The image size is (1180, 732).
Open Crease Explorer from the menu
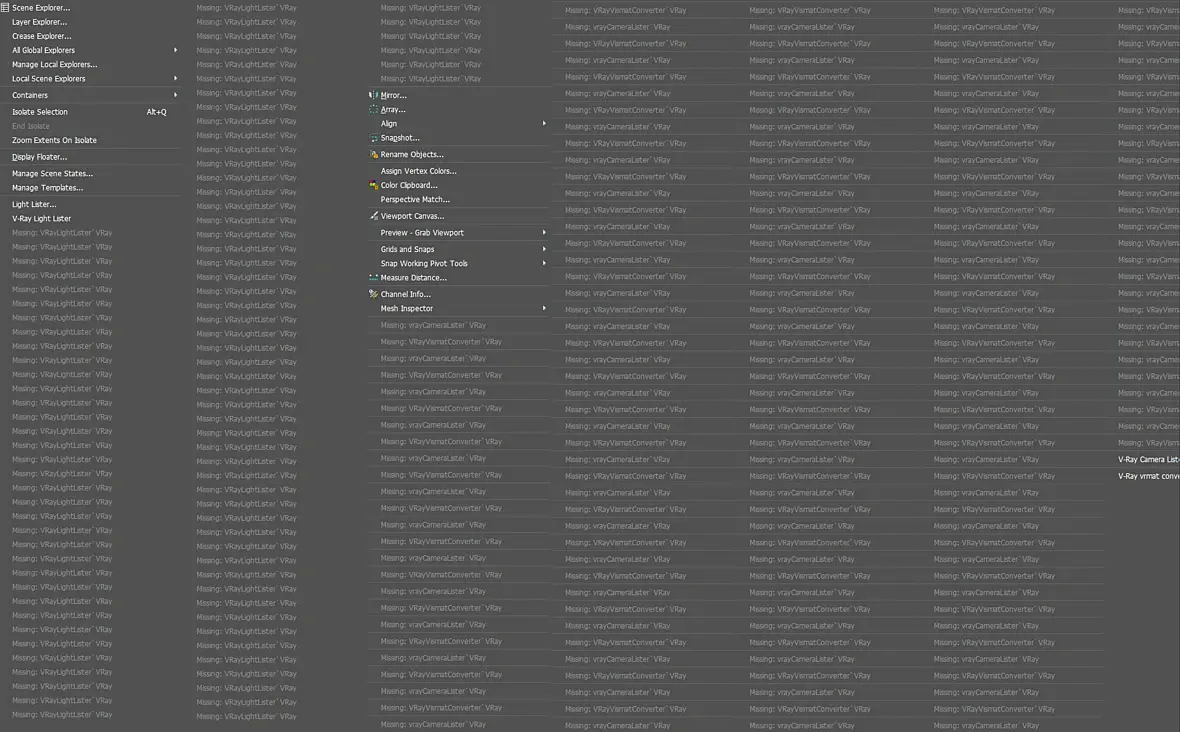[41, 36]
